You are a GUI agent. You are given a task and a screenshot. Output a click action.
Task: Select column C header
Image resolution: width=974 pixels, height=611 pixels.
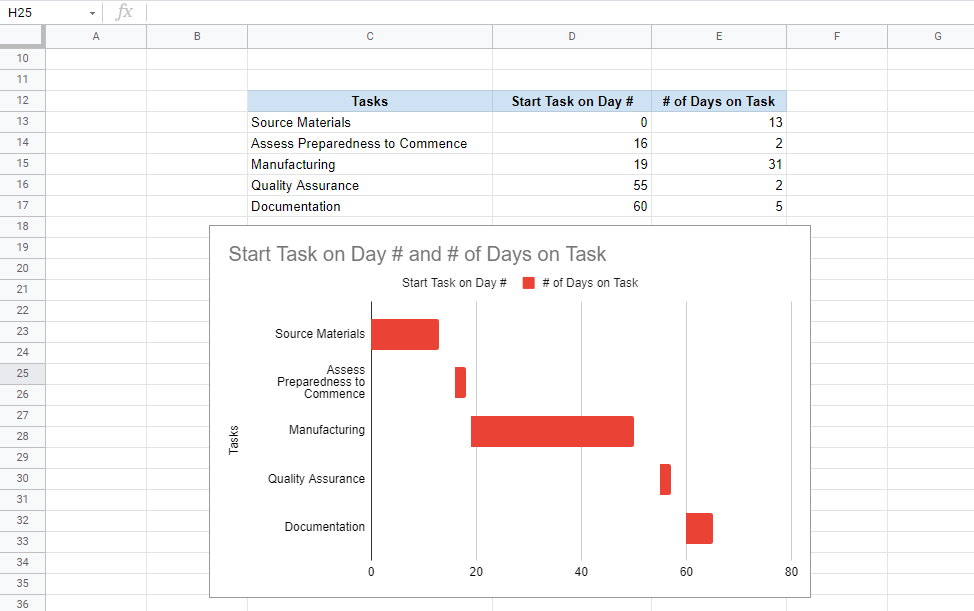coord(370,37)
